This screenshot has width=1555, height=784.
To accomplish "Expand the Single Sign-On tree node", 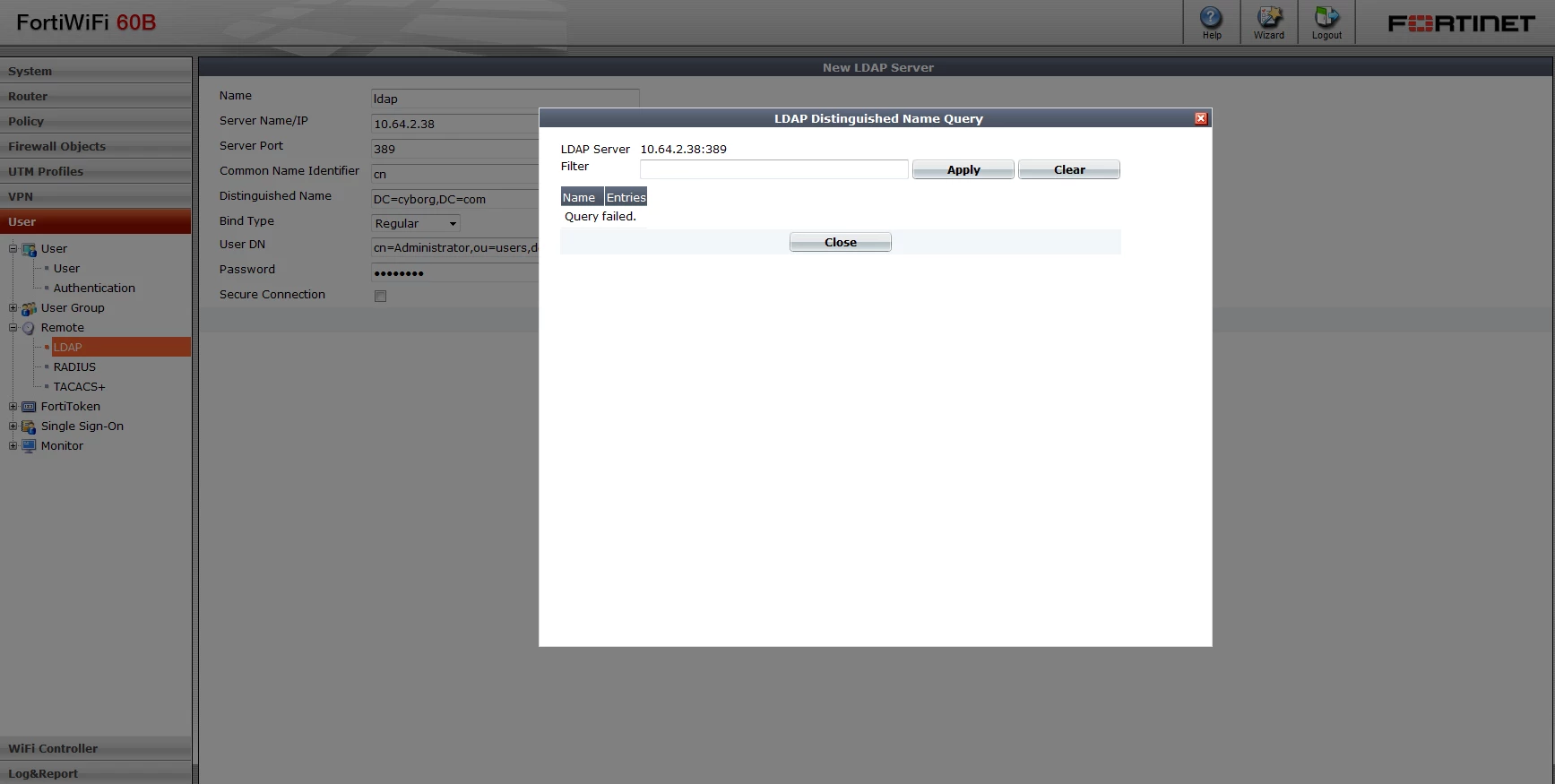I will (x=13, y=426).
